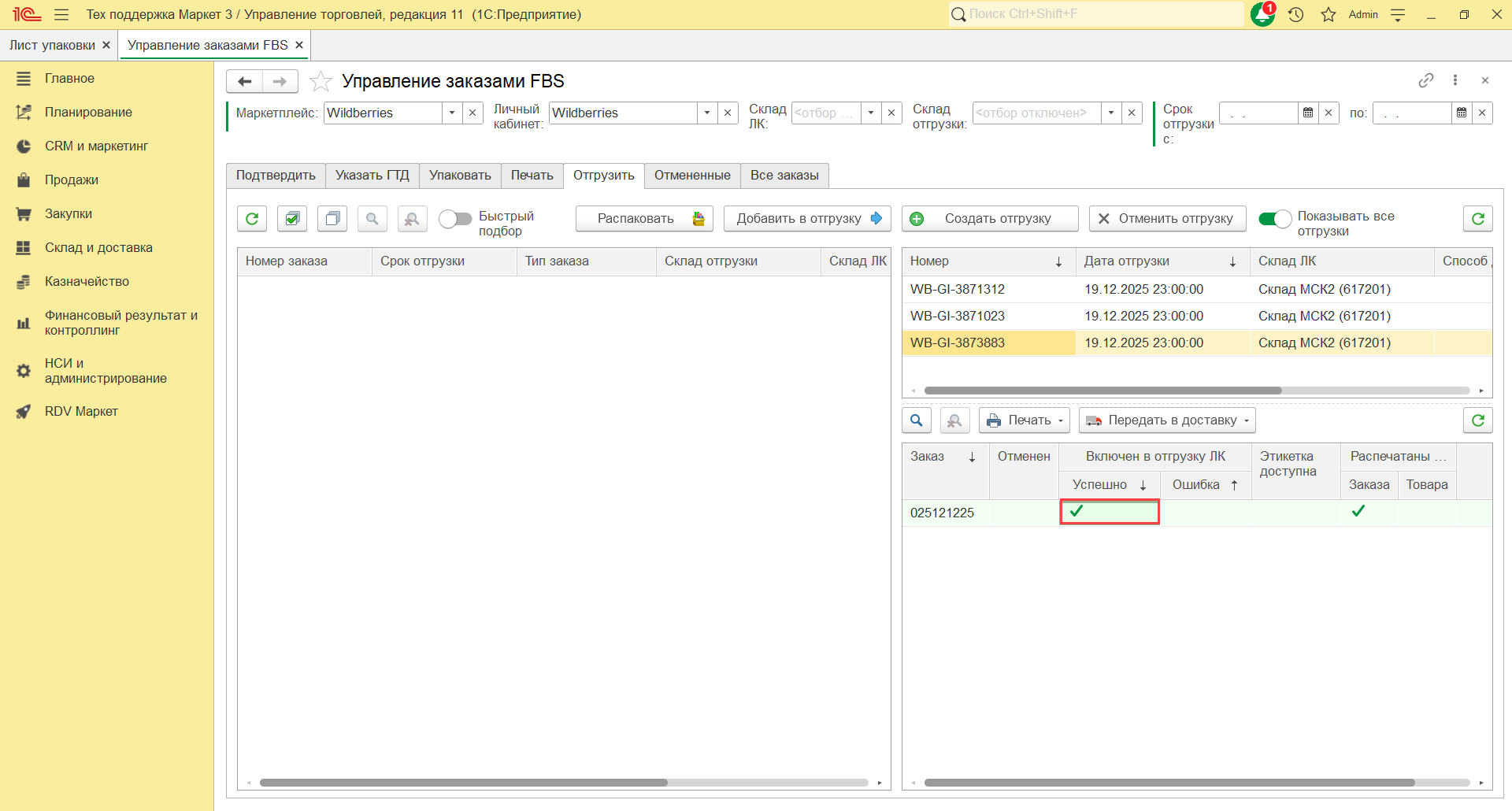1512x811 pixels.
Task: Open the calendar for shipment date from
Action: coord(1308,113)
